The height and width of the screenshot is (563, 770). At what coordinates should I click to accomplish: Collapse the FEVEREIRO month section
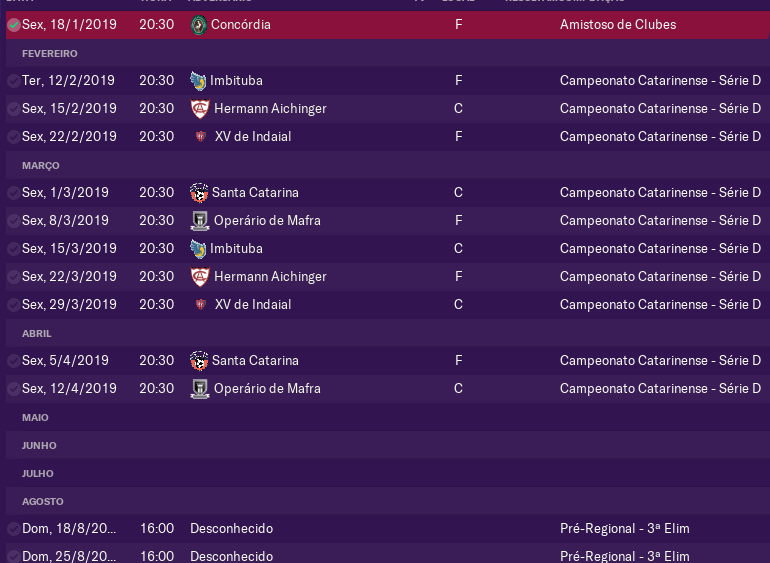[50, 54]
